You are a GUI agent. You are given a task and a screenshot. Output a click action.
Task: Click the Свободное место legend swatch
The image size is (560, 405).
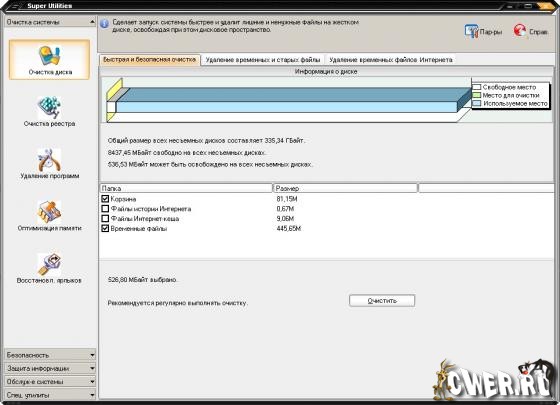(x=477, y=87)
